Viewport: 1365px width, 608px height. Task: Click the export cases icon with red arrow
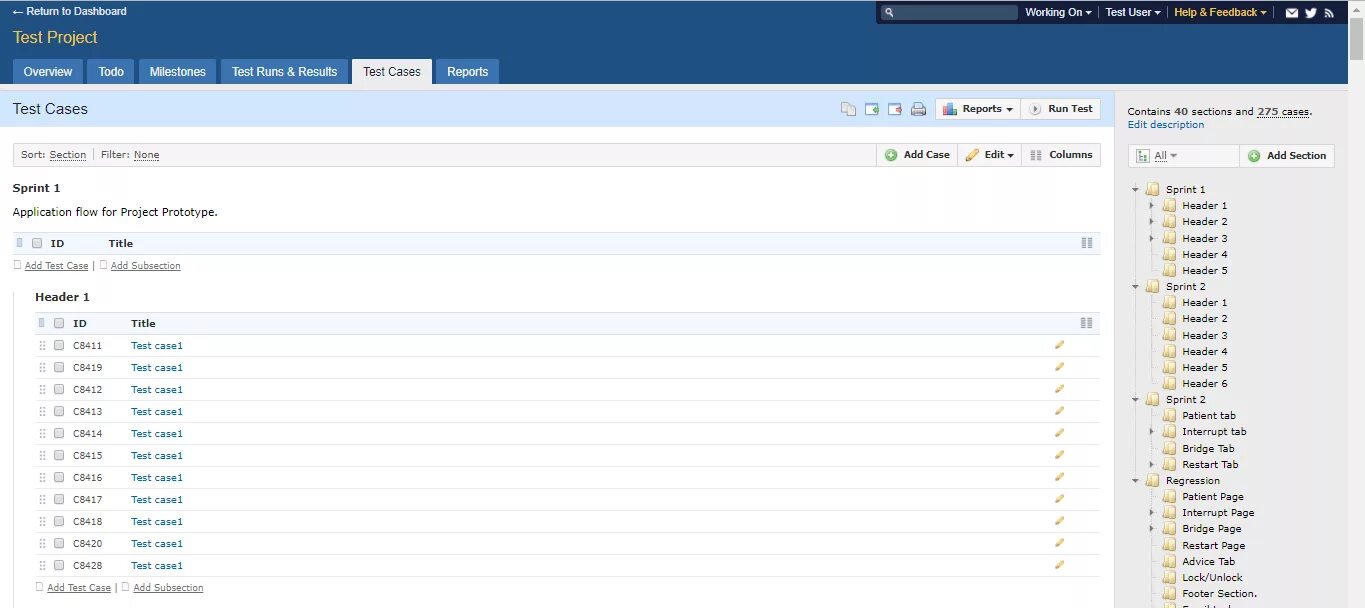[x=895, y=109]
